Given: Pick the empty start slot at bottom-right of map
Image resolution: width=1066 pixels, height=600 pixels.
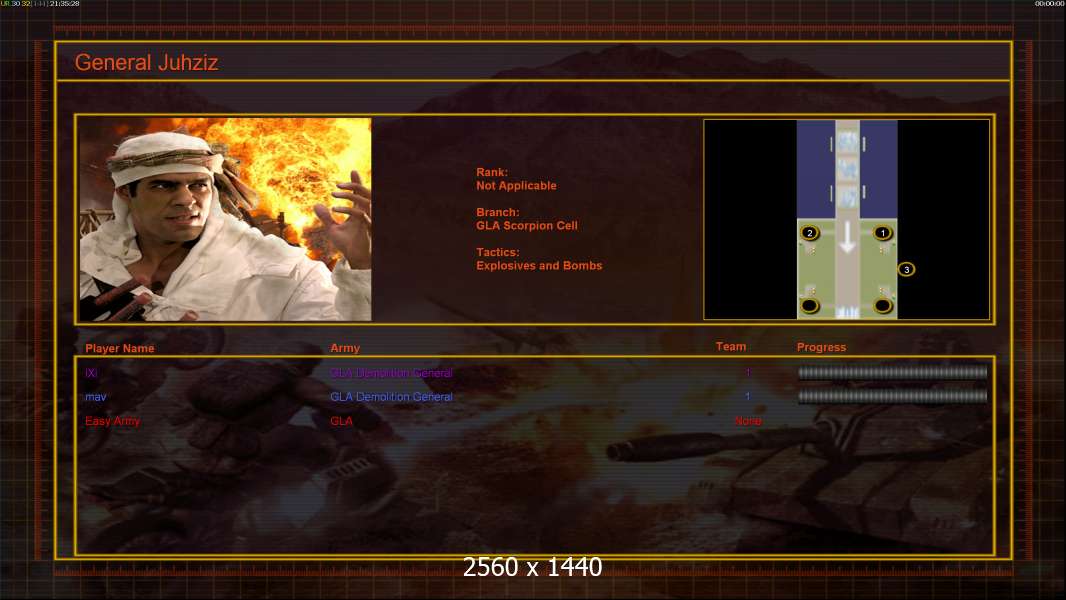Looking at the screenshot, I should [x=882, y=306].
